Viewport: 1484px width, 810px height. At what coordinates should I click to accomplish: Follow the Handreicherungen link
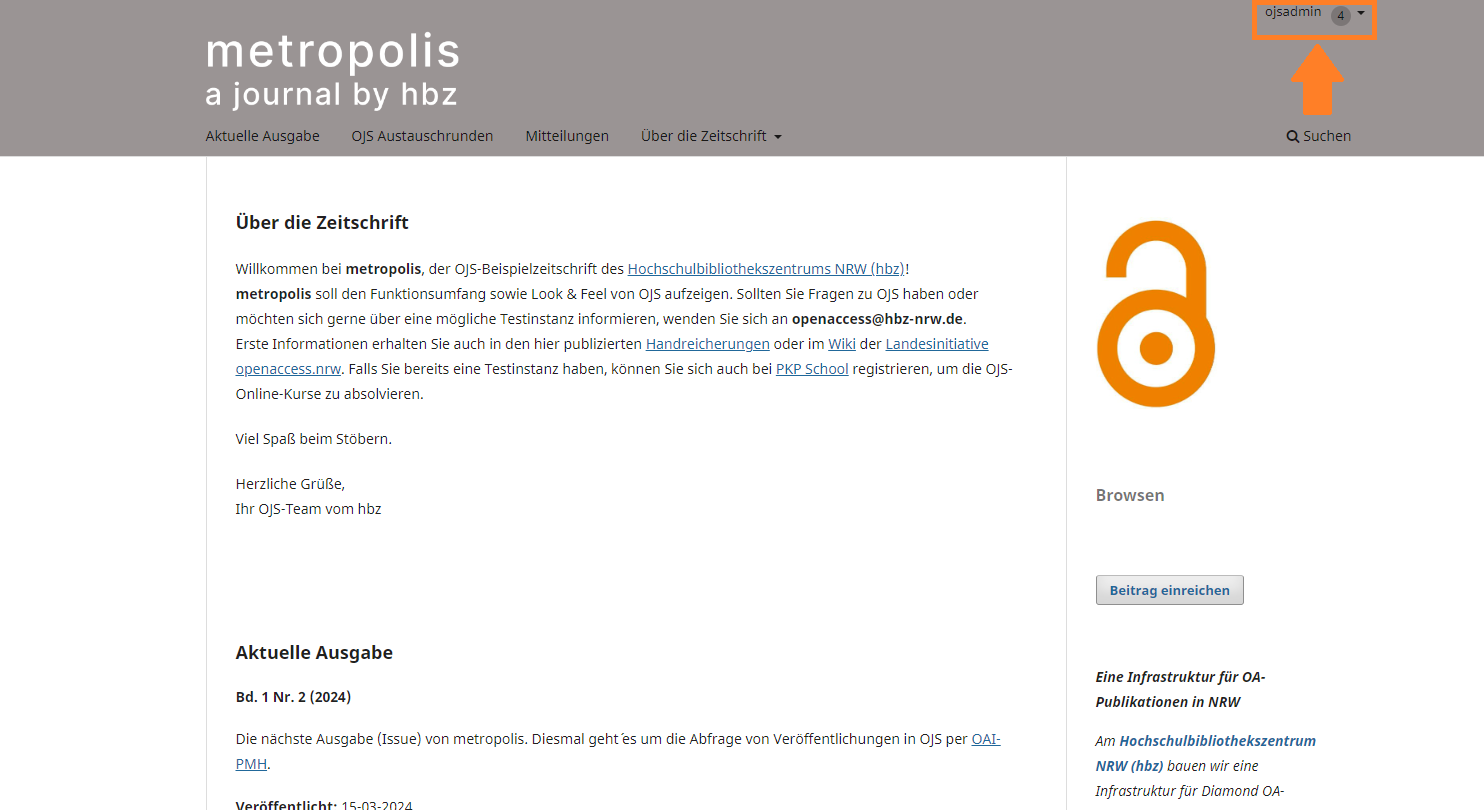707,344
